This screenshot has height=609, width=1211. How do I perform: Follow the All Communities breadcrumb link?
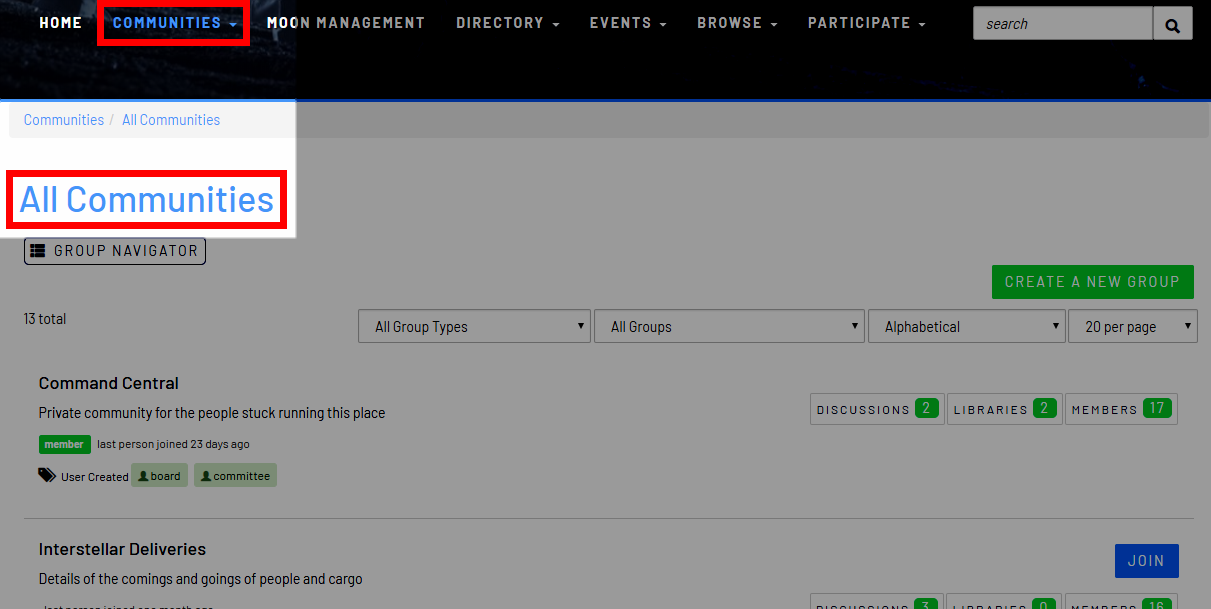tap(171, 120)
